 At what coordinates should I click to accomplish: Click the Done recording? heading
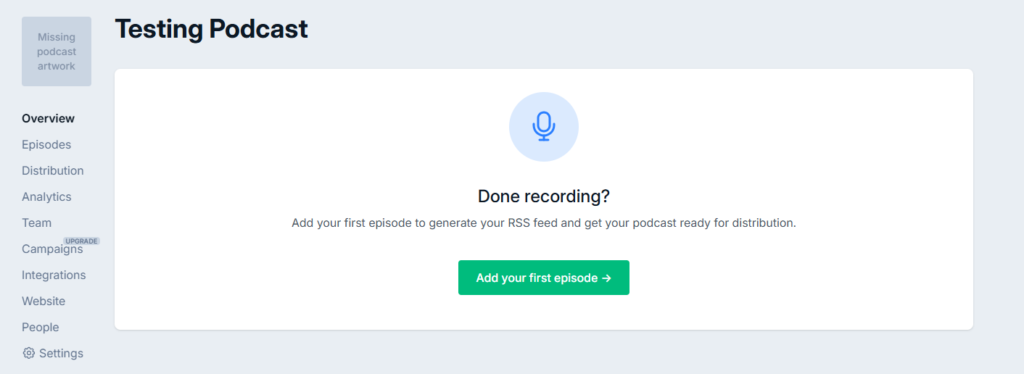543,196
